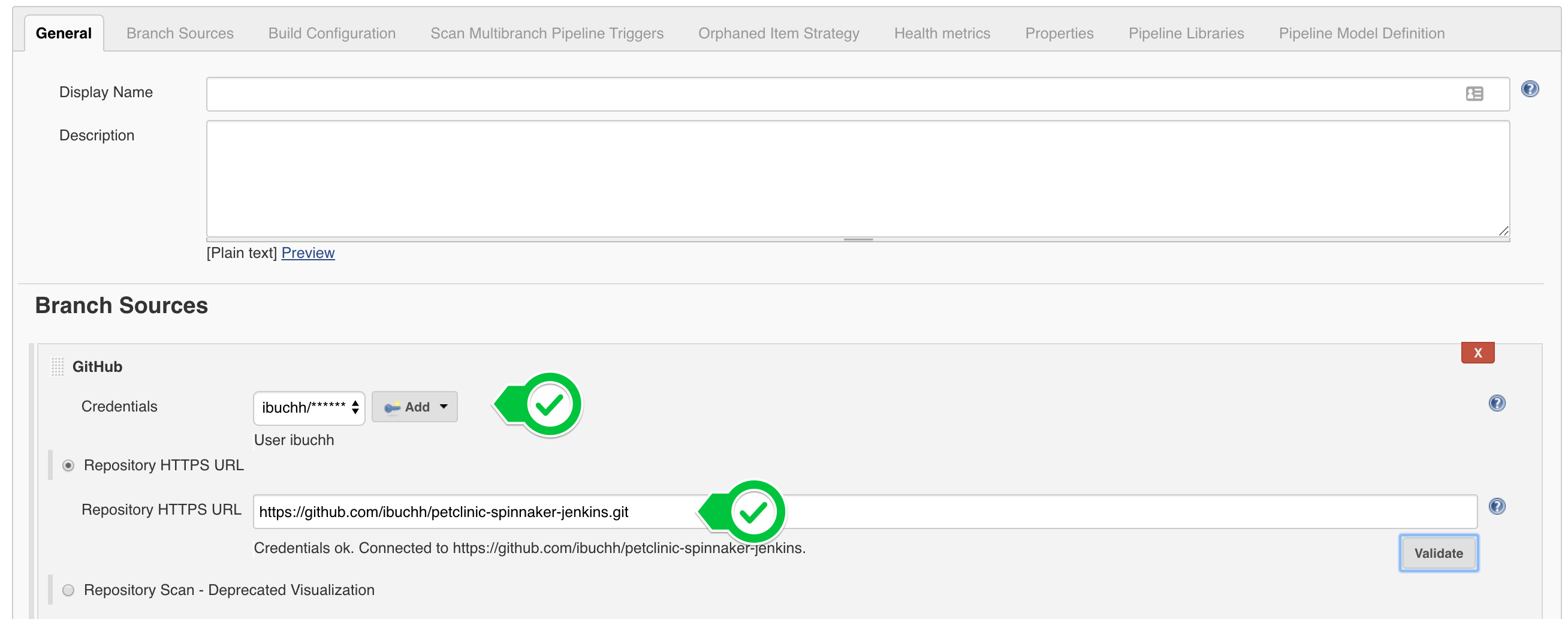Switch to the Properties tab
The height and width of the screenshot is (619, 1568).
(1059, 34)
